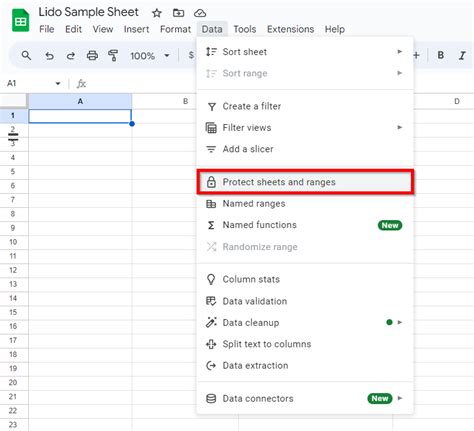Open the Help menu
The height and width of the screenshot is (431, 474).
coord(335,29)
